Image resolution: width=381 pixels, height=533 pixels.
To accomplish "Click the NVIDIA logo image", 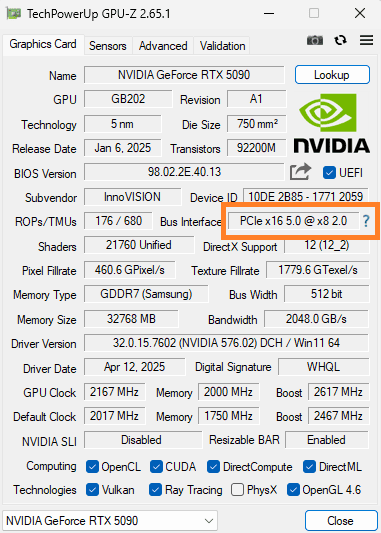I will point(332,123).
